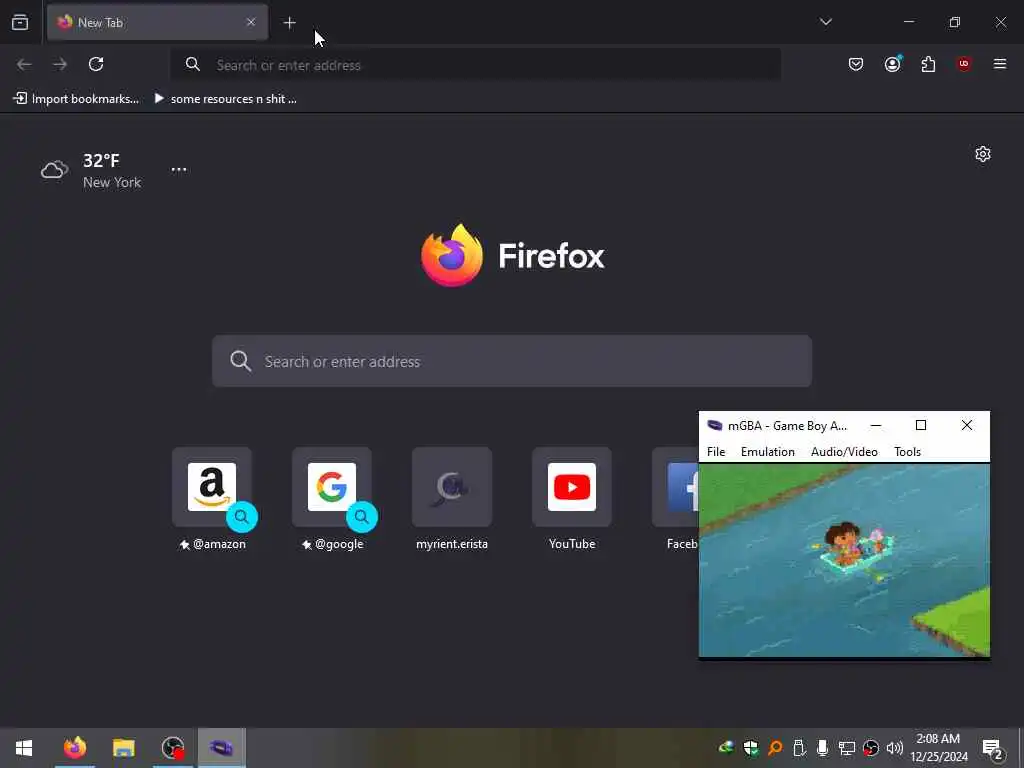Image resolution: width=1024 pixels, height=768 pixels.
Task: Click the network tray icon
Action: click(x=847, y=748)
